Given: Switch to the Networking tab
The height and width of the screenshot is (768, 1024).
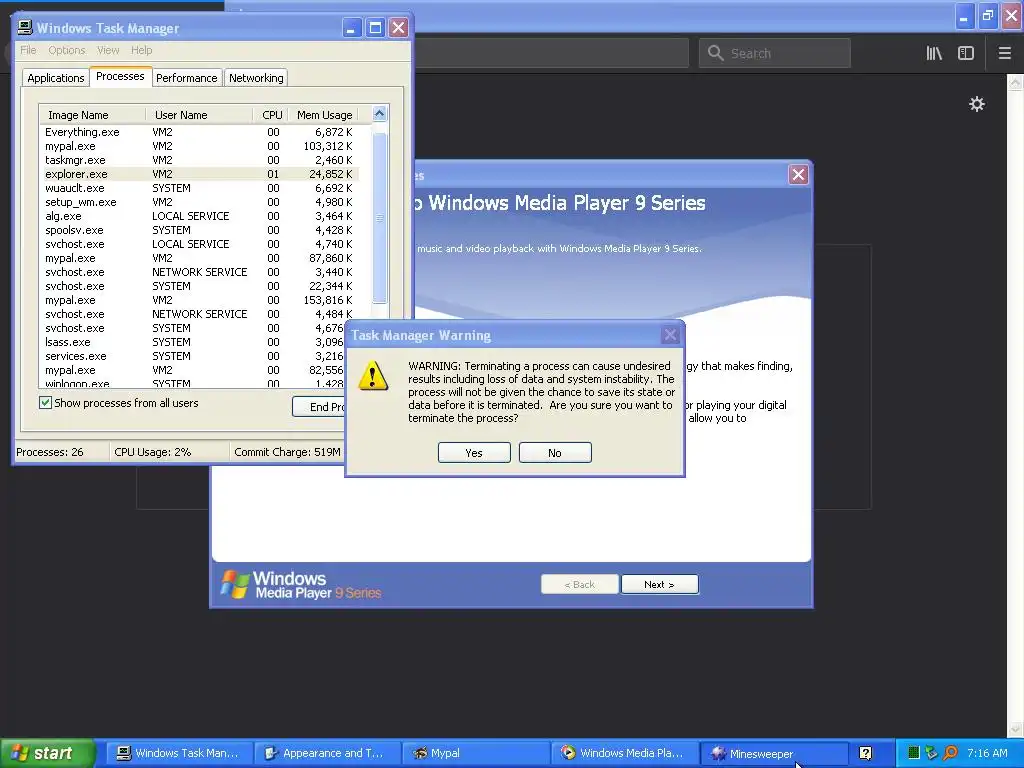Looking at the screenshot, I should (256, 78).
